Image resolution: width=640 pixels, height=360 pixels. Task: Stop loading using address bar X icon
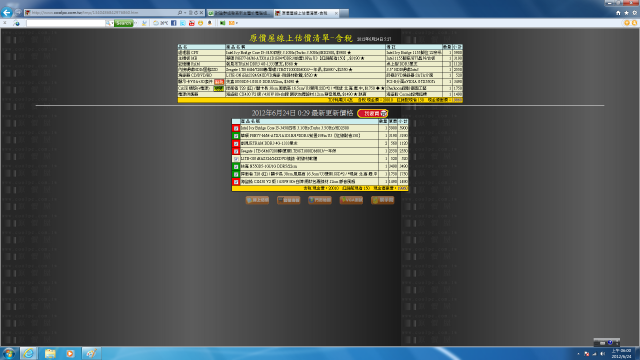201,13
